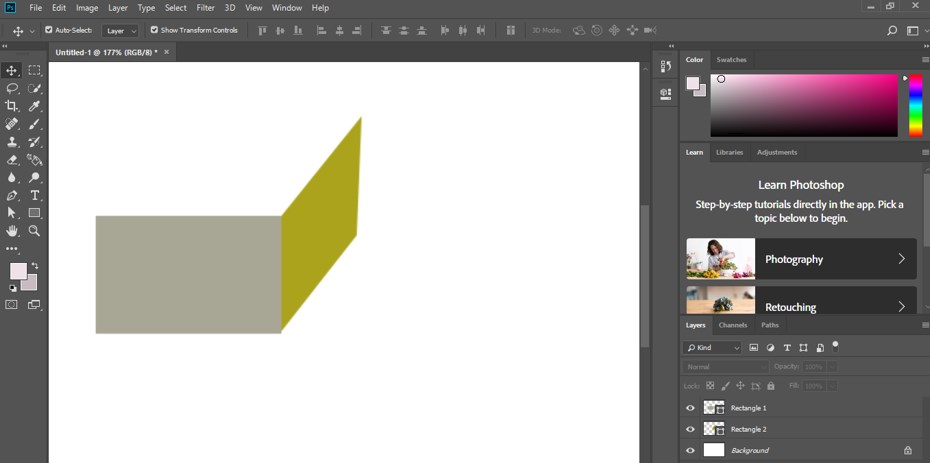930x463 pixels.
Task: Open the Auto-Select Layer dropdown
Action: pyautogui.click(x=120, y=31)
